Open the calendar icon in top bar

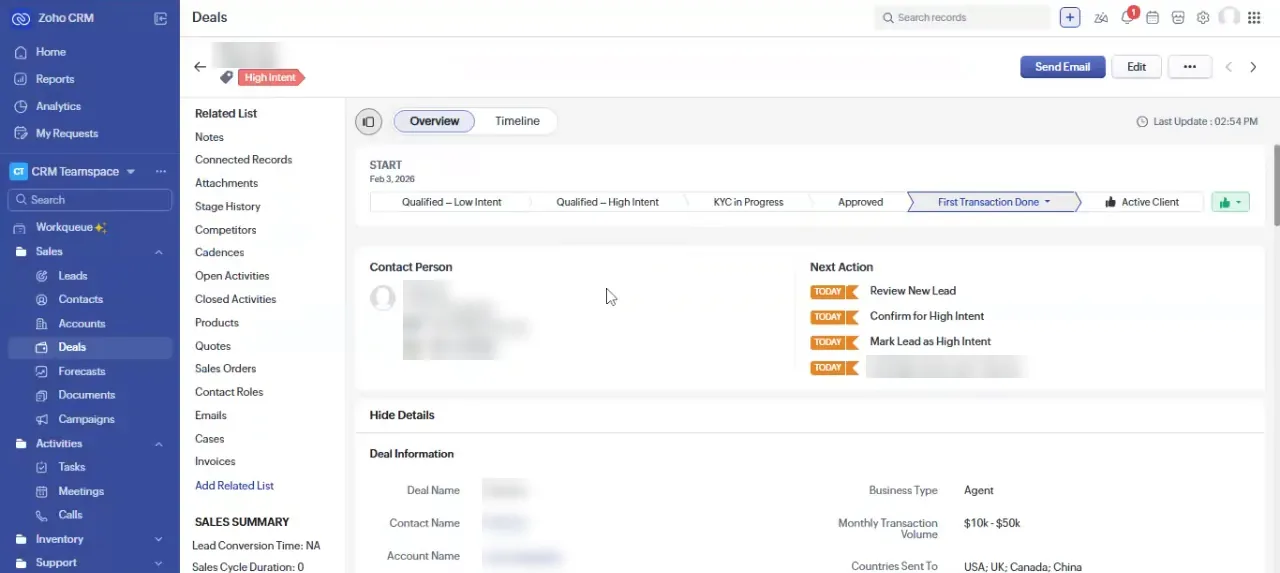tap(1152, 18)
